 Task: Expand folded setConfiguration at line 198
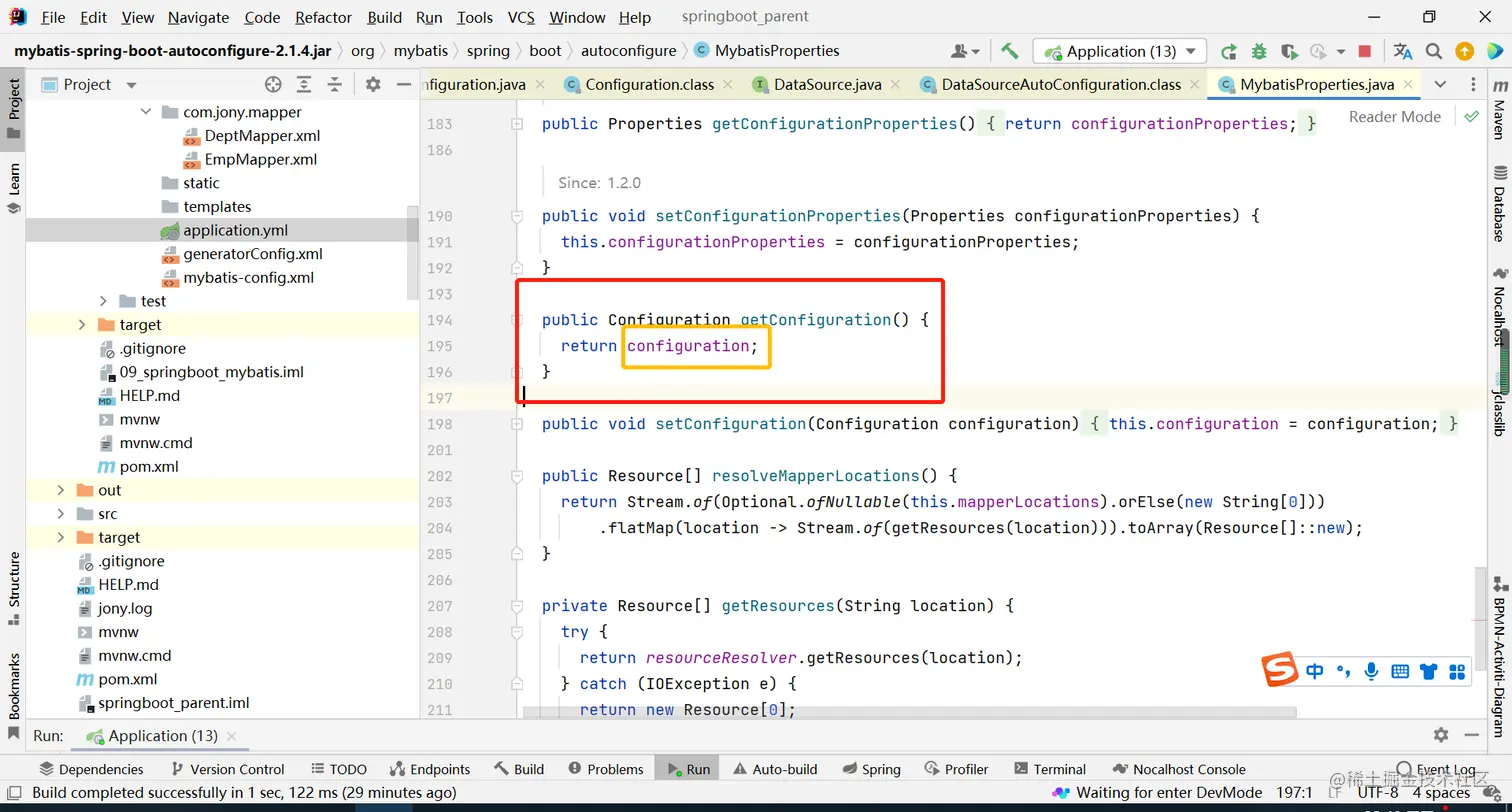click(x=517, y=424)
